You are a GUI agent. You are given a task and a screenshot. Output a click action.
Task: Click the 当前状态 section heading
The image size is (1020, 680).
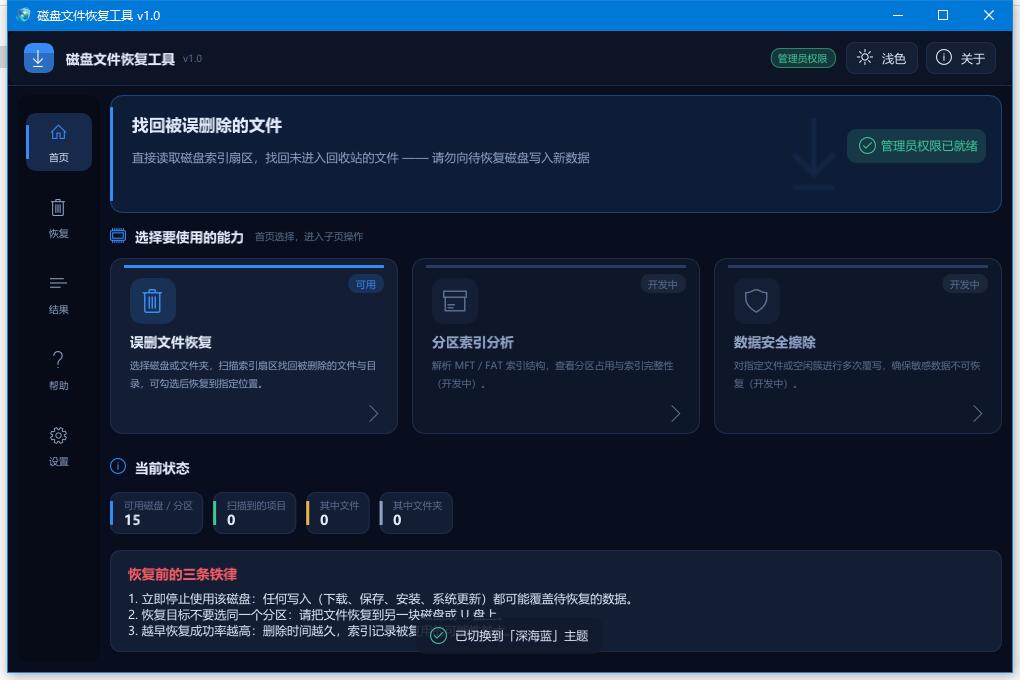[x=162, y=468]
